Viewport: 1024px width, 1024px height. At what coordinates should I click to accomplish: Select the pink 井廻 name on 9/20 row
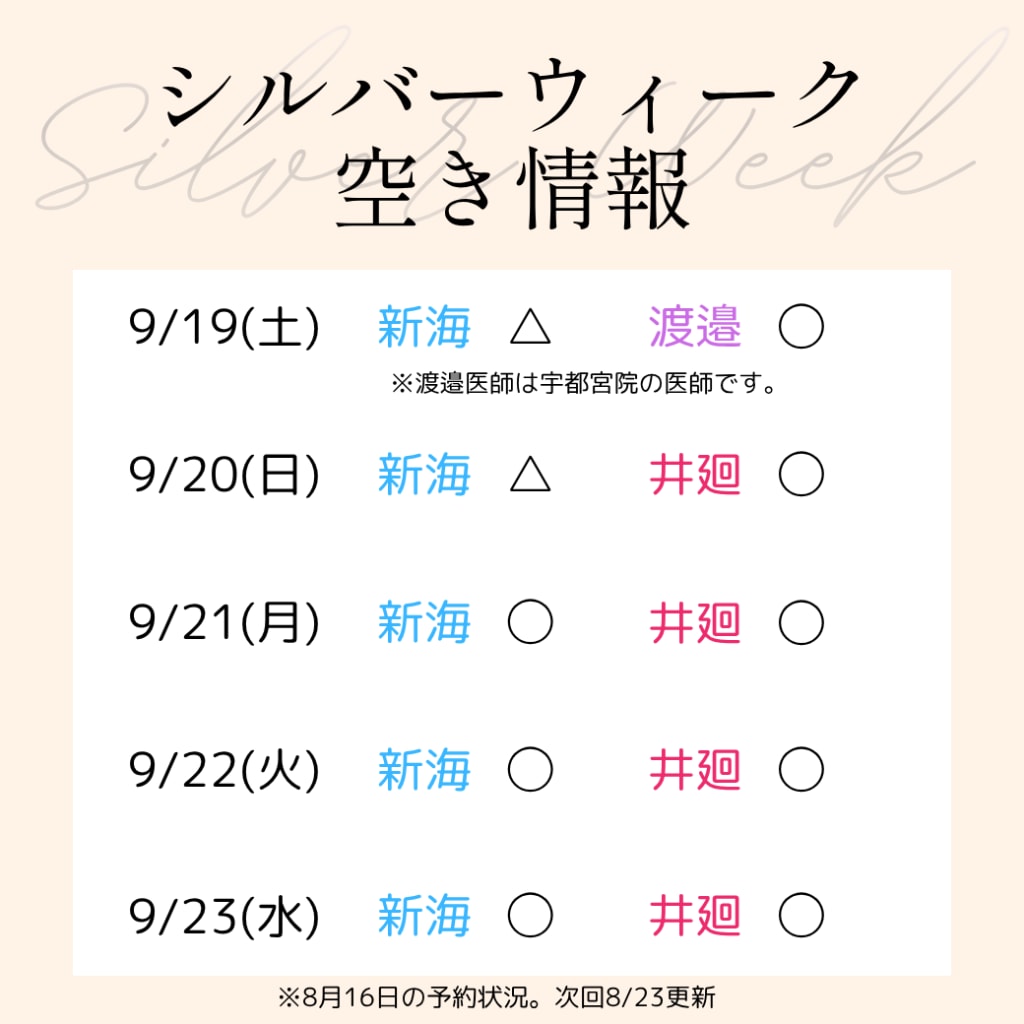(x=695, y=474)
